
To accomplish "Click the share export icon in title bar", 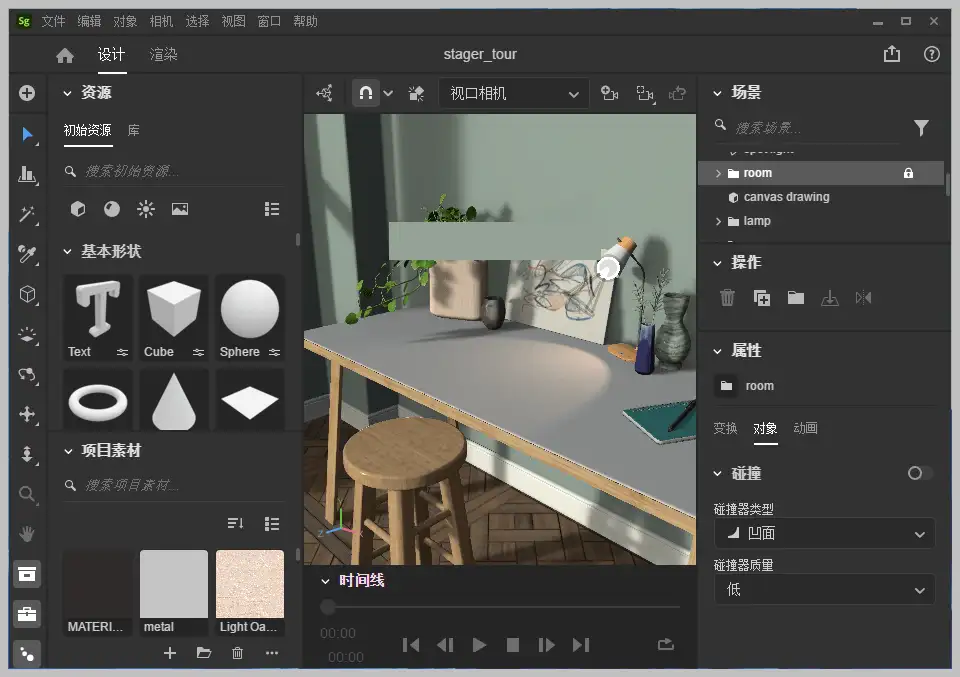I will pyautogui.click(x=891, y=55).
